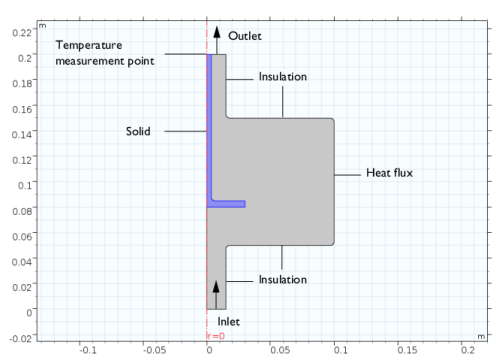Select the blue solid vertical rod
The image size is (499, 360).
[209, 127]
